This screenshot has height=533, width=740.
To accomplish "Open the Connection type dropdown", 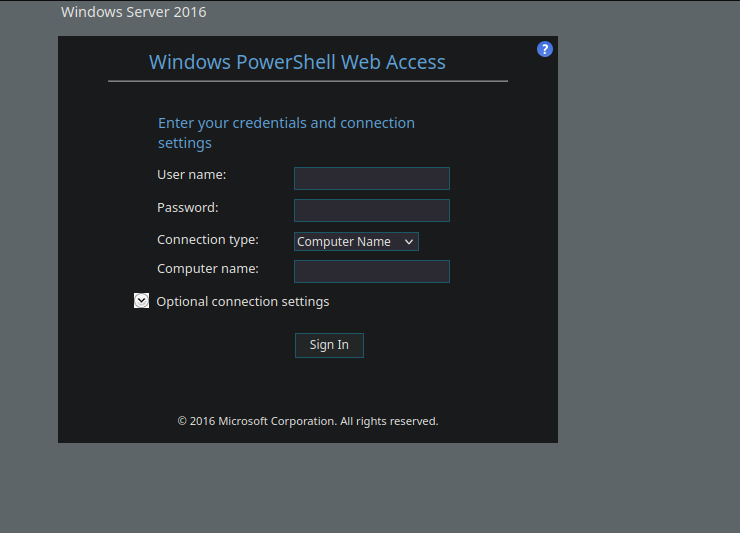I will pyautogui.click(x=356, y=242).
